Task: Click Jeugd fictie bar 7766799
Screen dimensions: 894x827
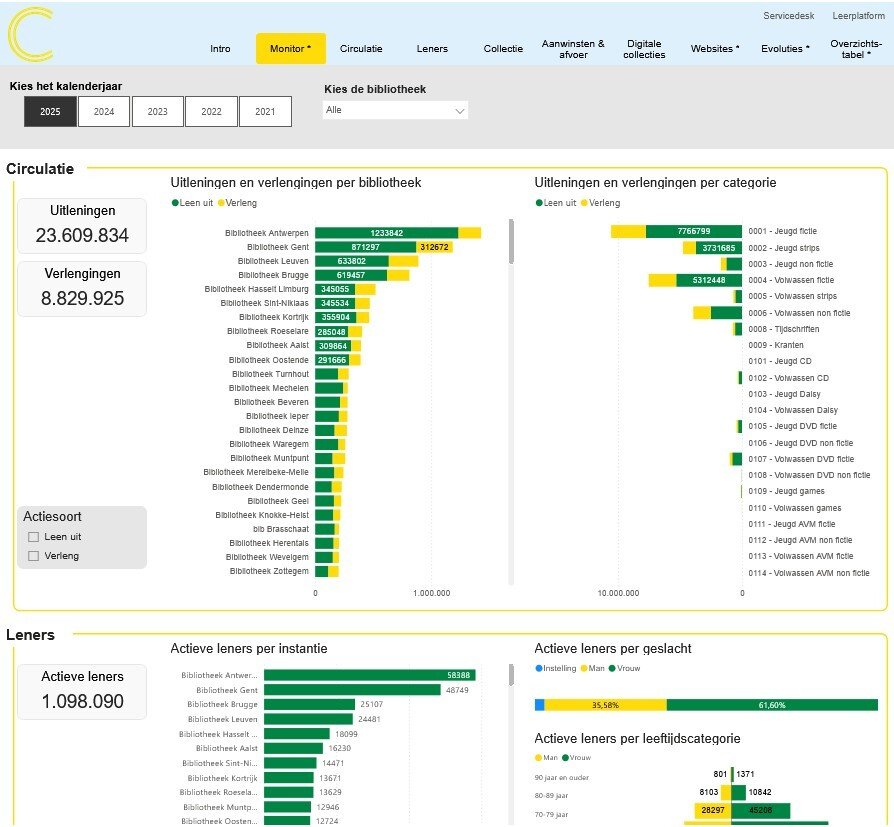Action: point(693,231)
